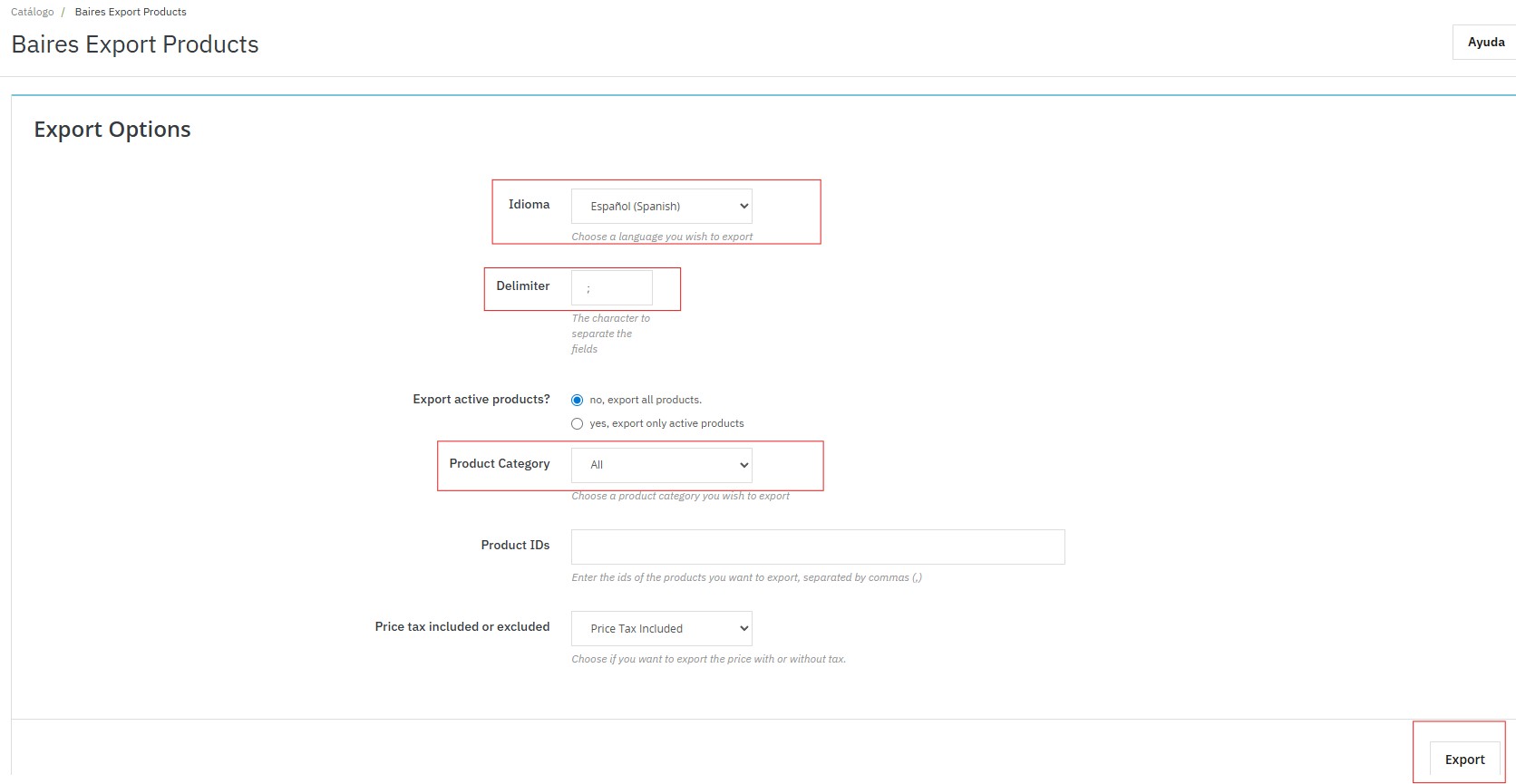
Task: Click the 'Product IDs' label
Action: (515, 545)
